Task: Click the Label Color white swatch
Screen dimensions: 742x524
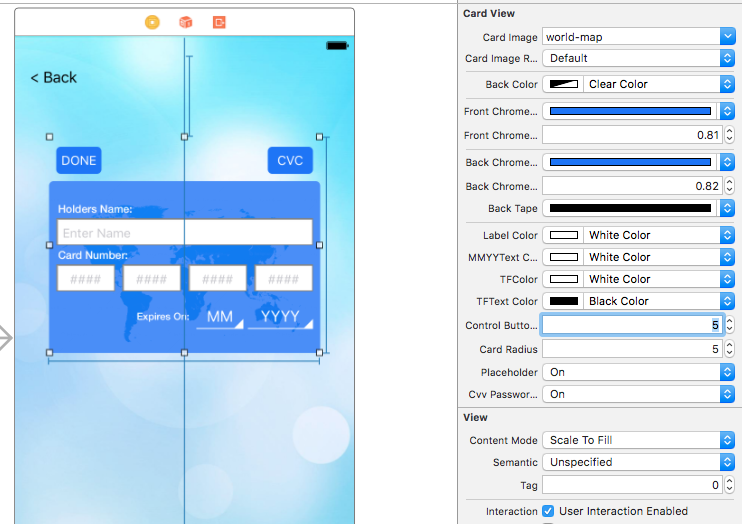Action: (x=563, y=235)
